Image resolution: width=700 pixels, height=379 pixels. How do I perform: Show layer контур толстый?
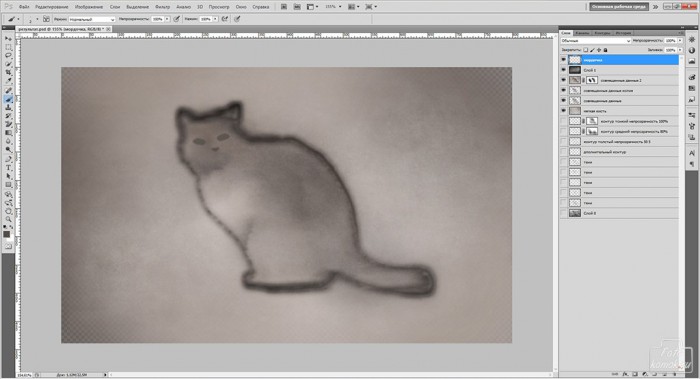tap(563, 142)
